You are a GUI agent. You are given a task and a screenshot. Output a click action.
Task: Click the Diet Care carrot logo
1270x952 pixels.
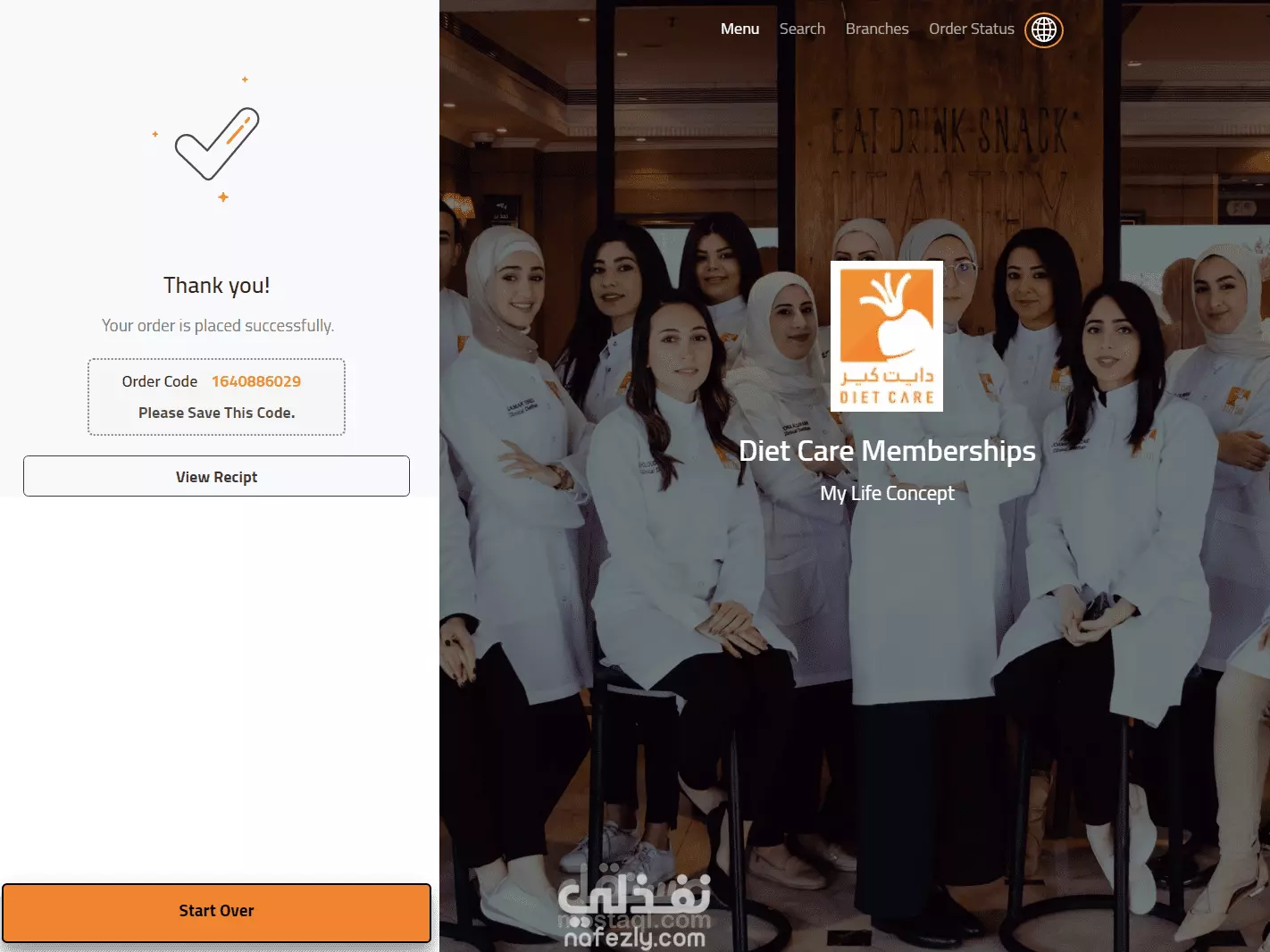pyautogui.click(x=887, y=336)
